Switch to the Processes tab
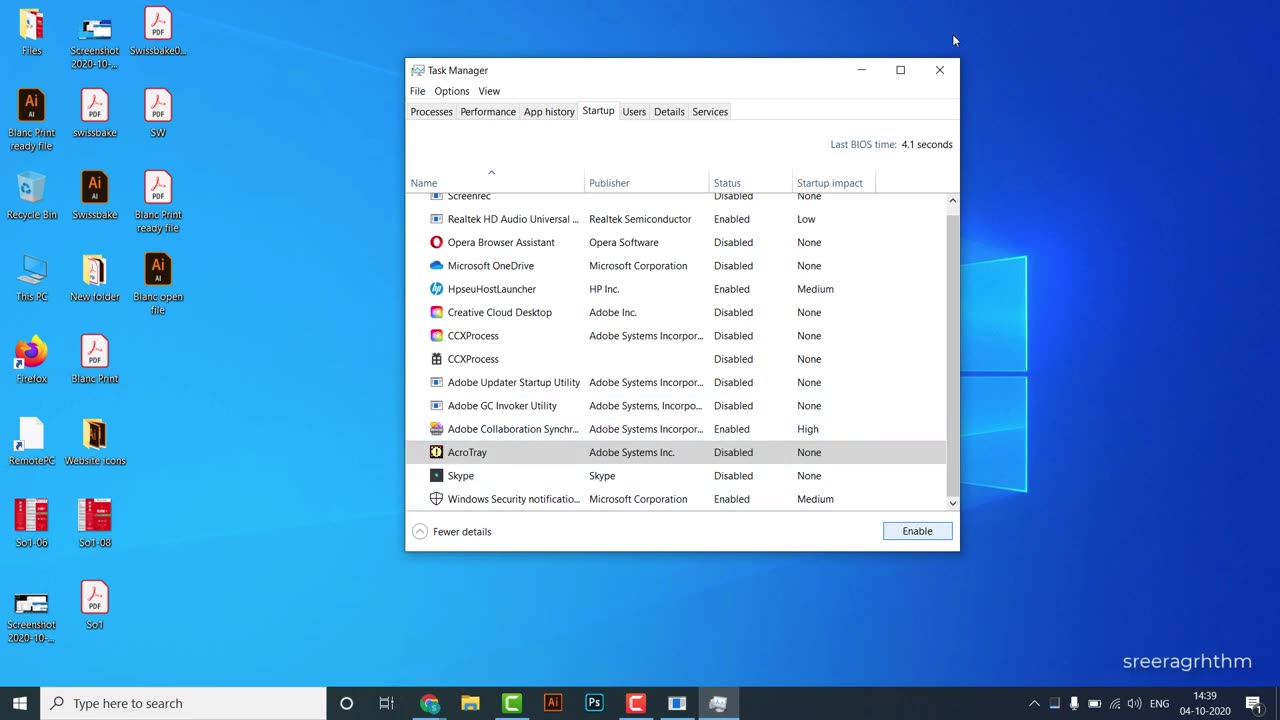 431,112
